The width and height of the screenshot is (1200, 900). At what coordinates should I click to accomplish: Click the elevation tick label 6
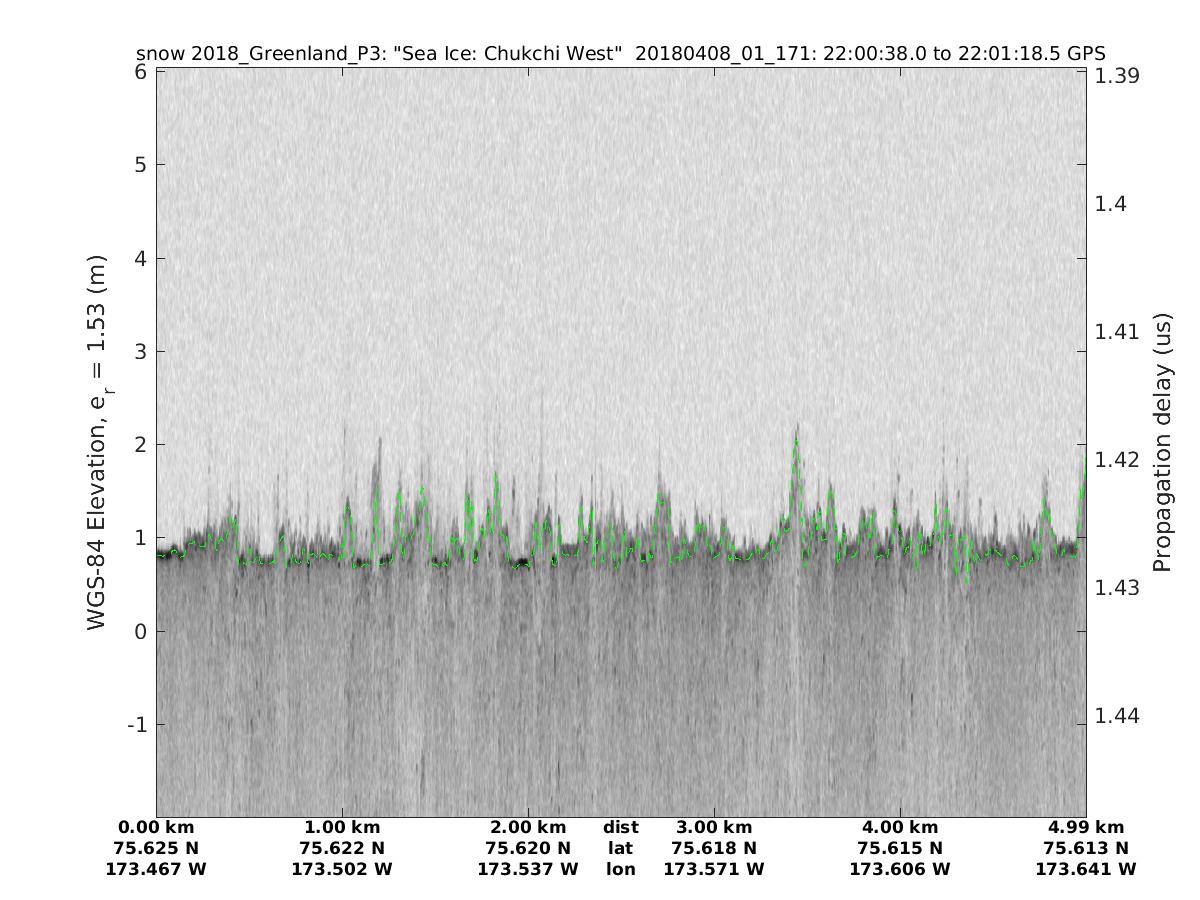(x=141, y=72)
